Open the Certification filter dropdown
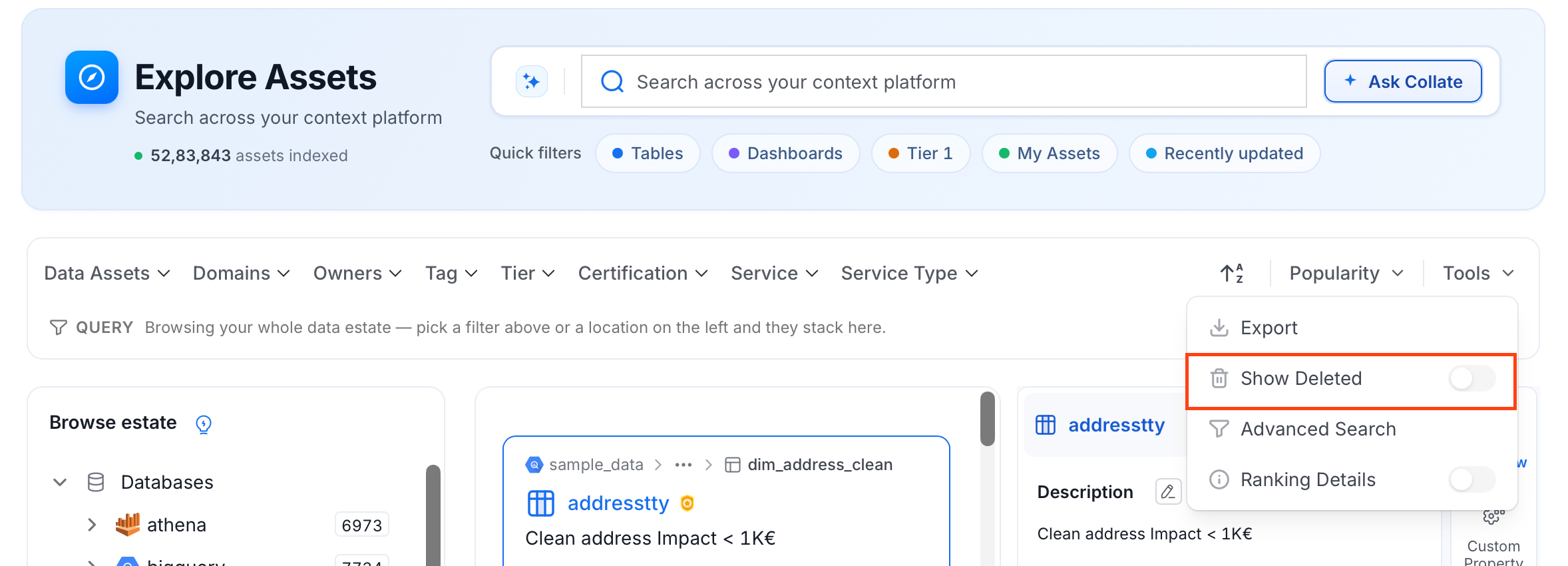 pyautogui.click(x=643, y=273)
